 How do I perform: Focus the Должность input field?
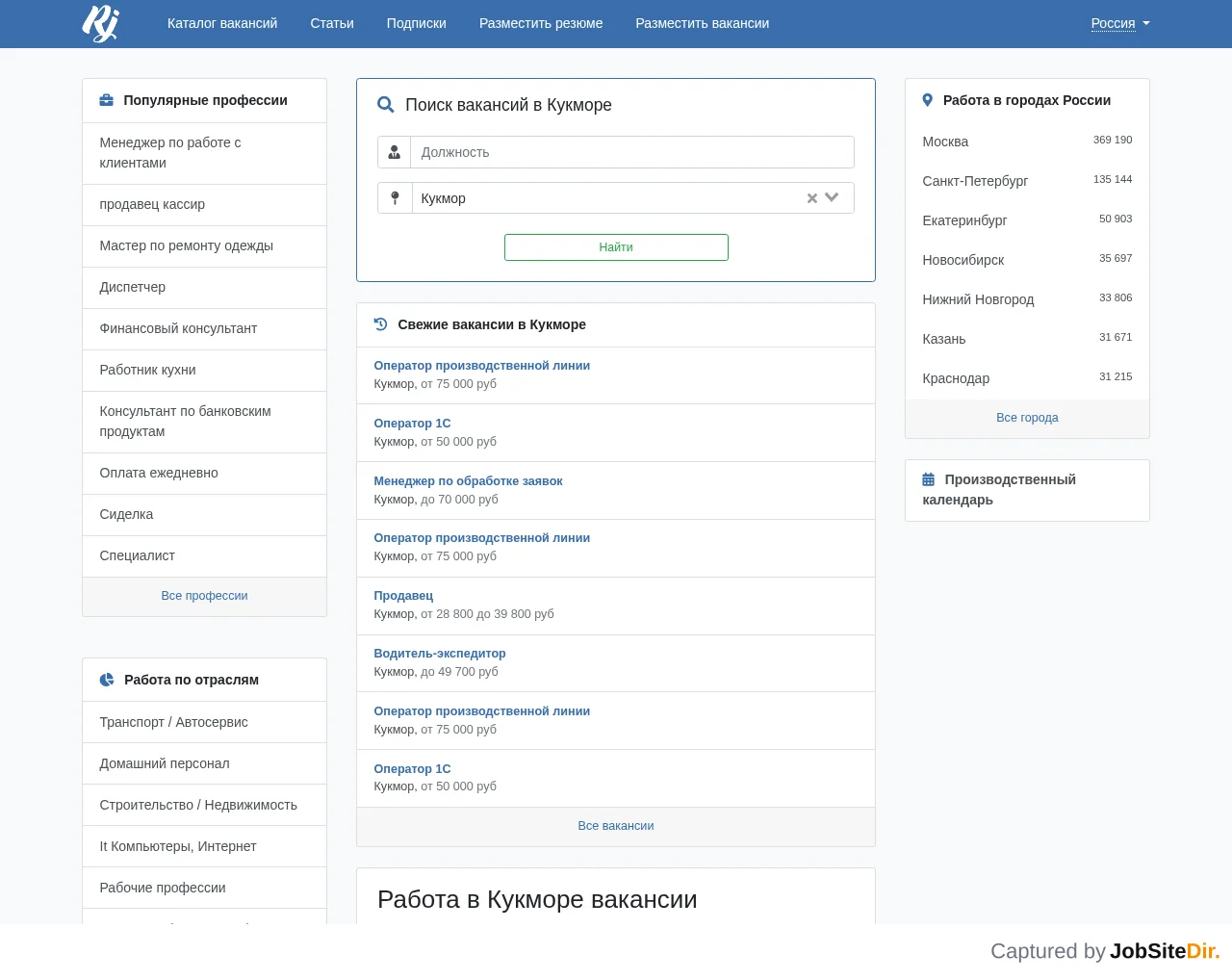click(632, 152)
